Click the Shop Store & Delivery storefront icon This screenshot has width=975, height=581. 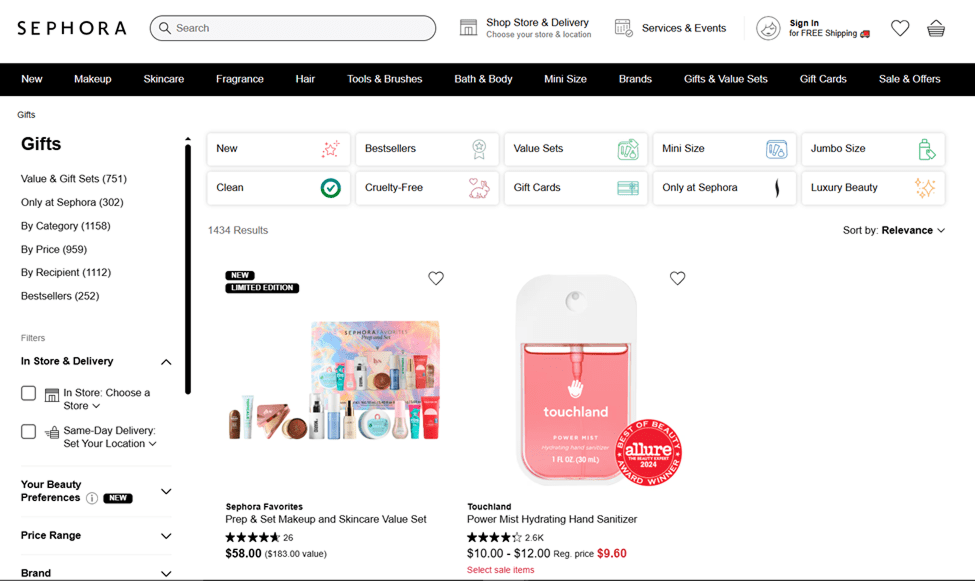pos(468,28)
